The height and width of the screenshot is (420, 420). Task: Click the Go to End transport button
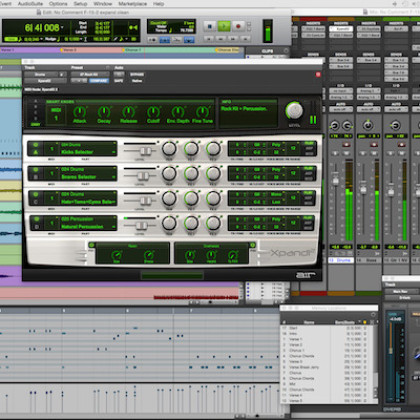point(245,39)
